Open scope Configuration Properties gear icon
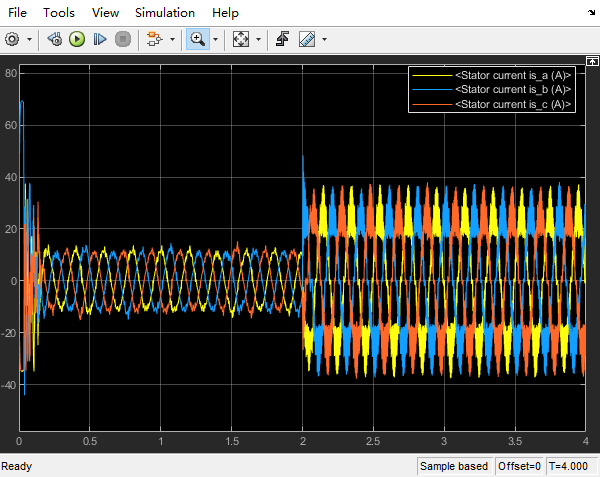 coord(12,39)
